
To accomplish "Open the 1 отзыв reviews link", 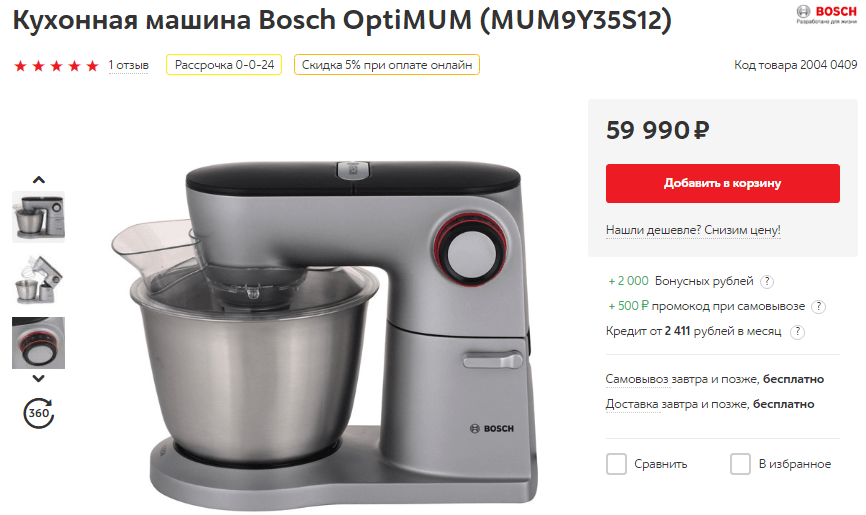I will tap(129, 65).
